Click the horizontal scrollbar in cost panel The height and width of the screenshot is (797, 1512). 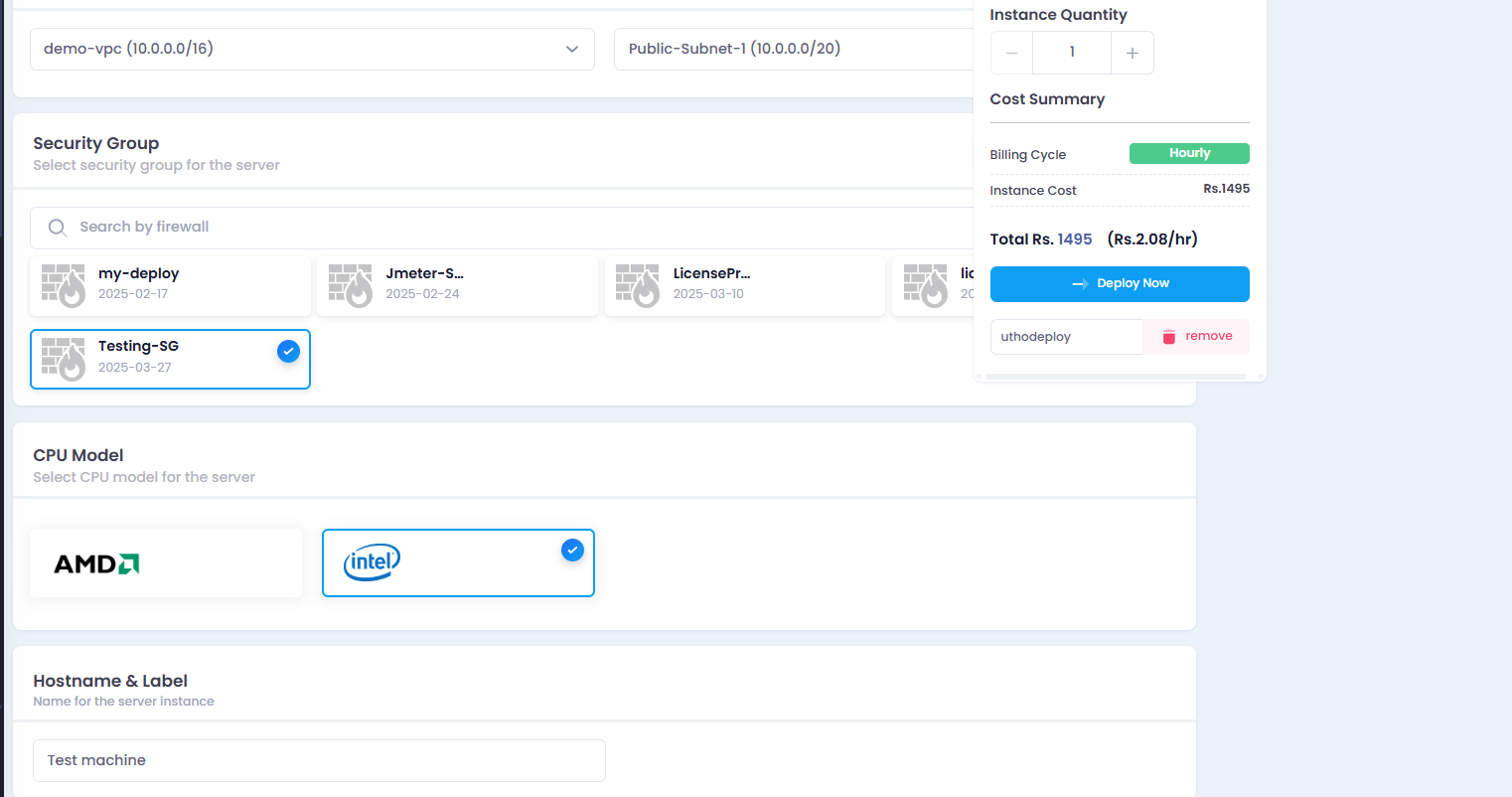[x=1115, y=377]
